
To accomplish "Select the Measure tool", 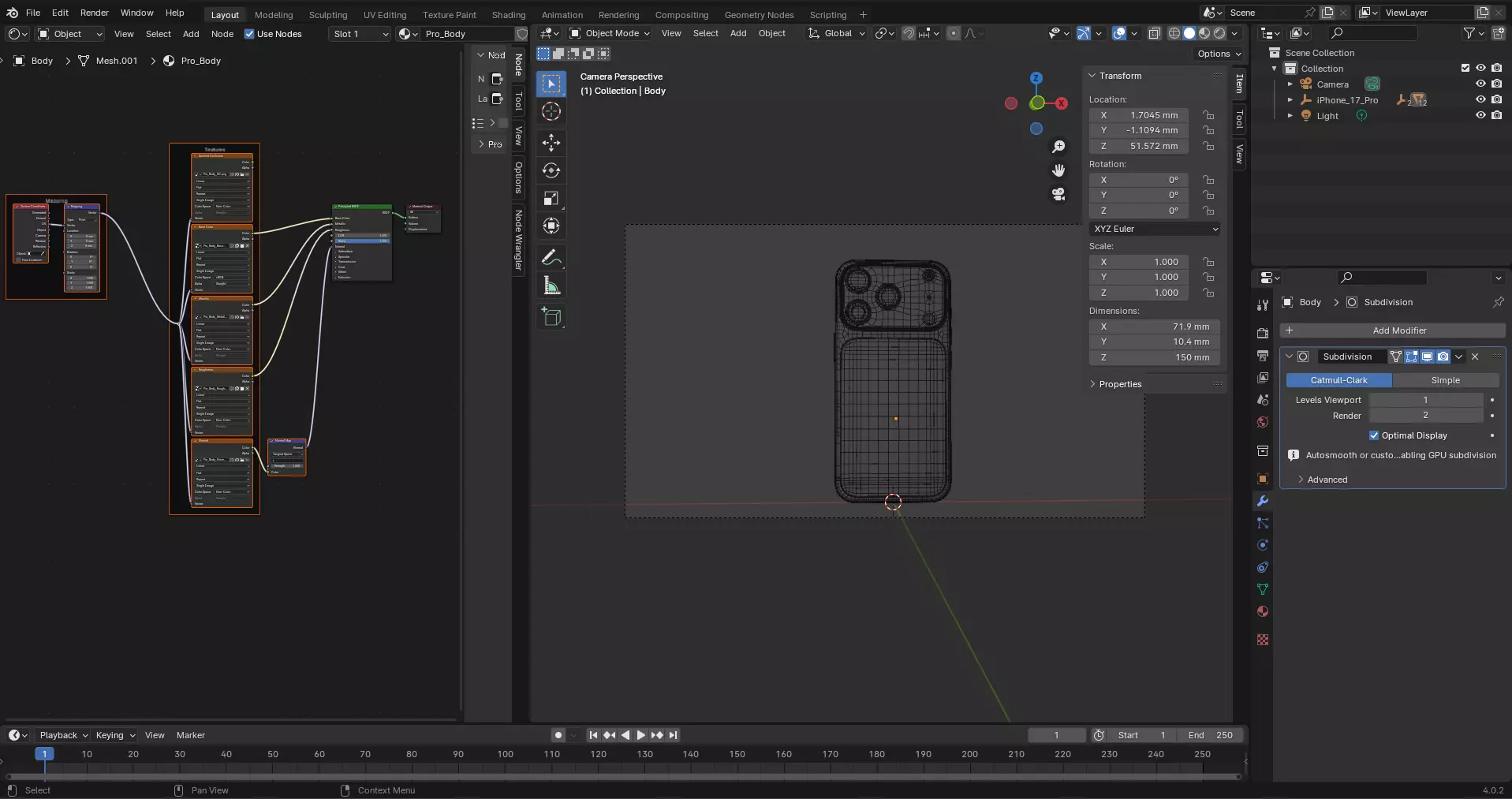I will tap(551, 286).
